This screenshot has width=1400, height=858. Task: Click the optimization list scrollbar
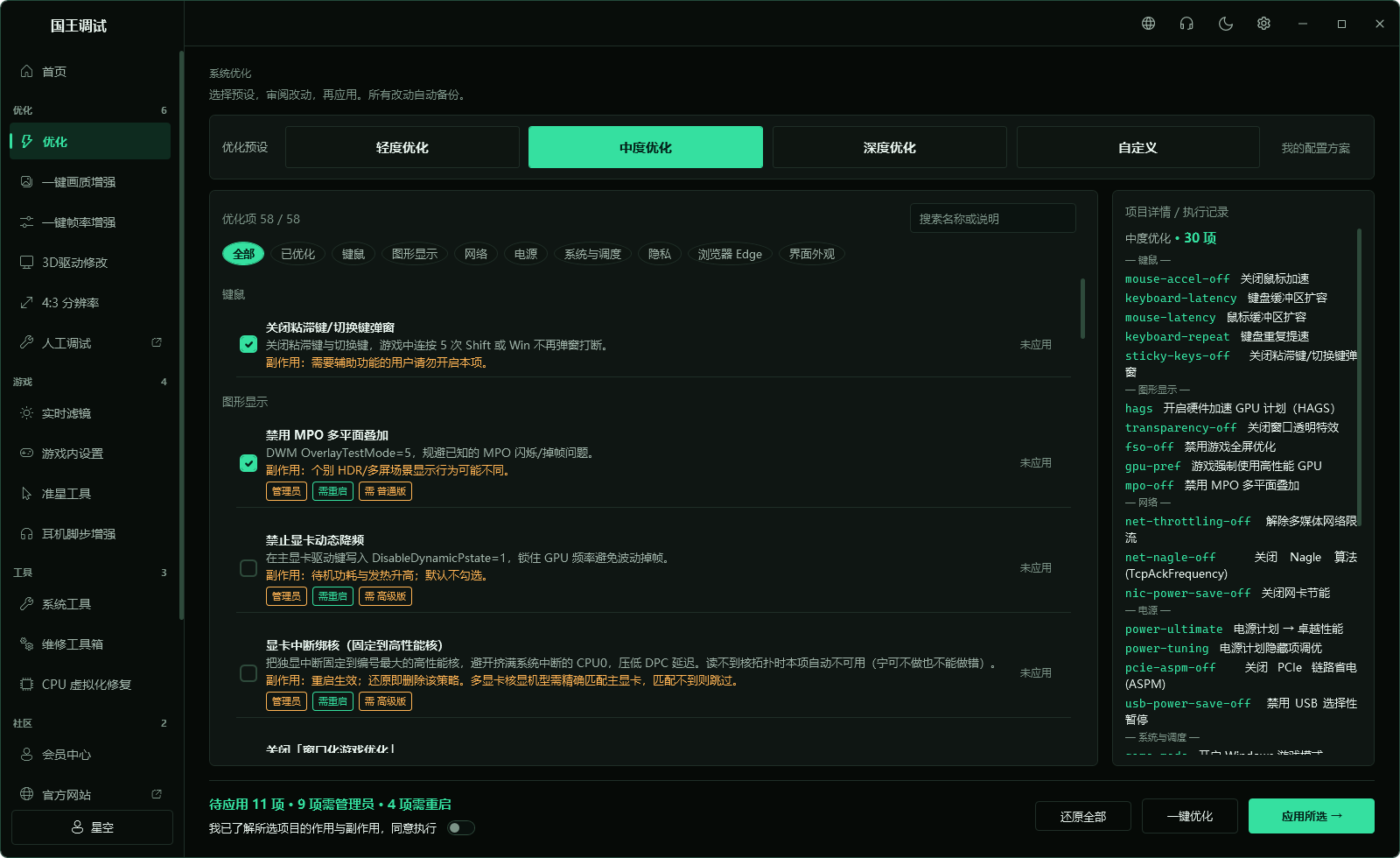pyautogui.click(x=1082, y=308)
